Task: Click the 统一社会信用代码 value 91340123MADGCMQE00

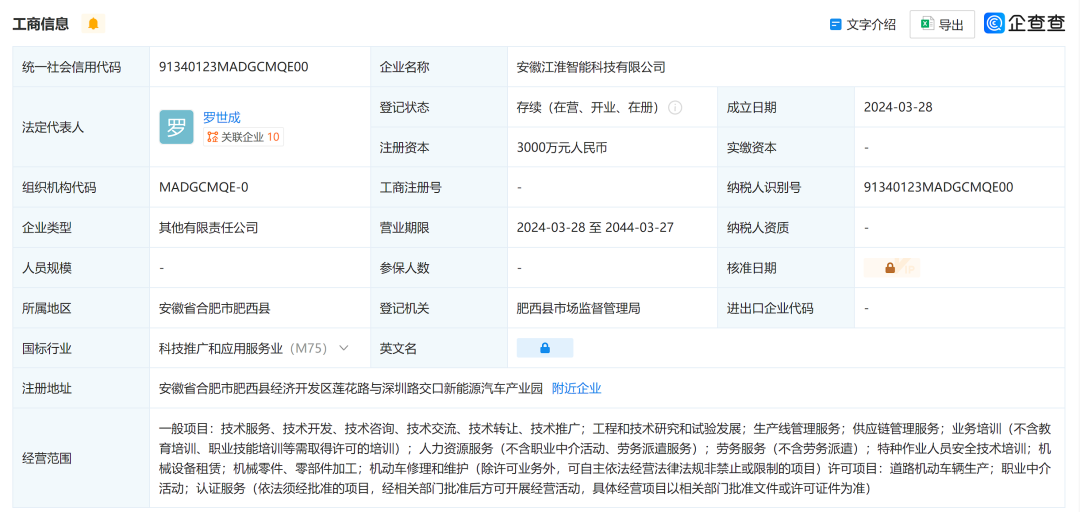Action: pos(234,67)
